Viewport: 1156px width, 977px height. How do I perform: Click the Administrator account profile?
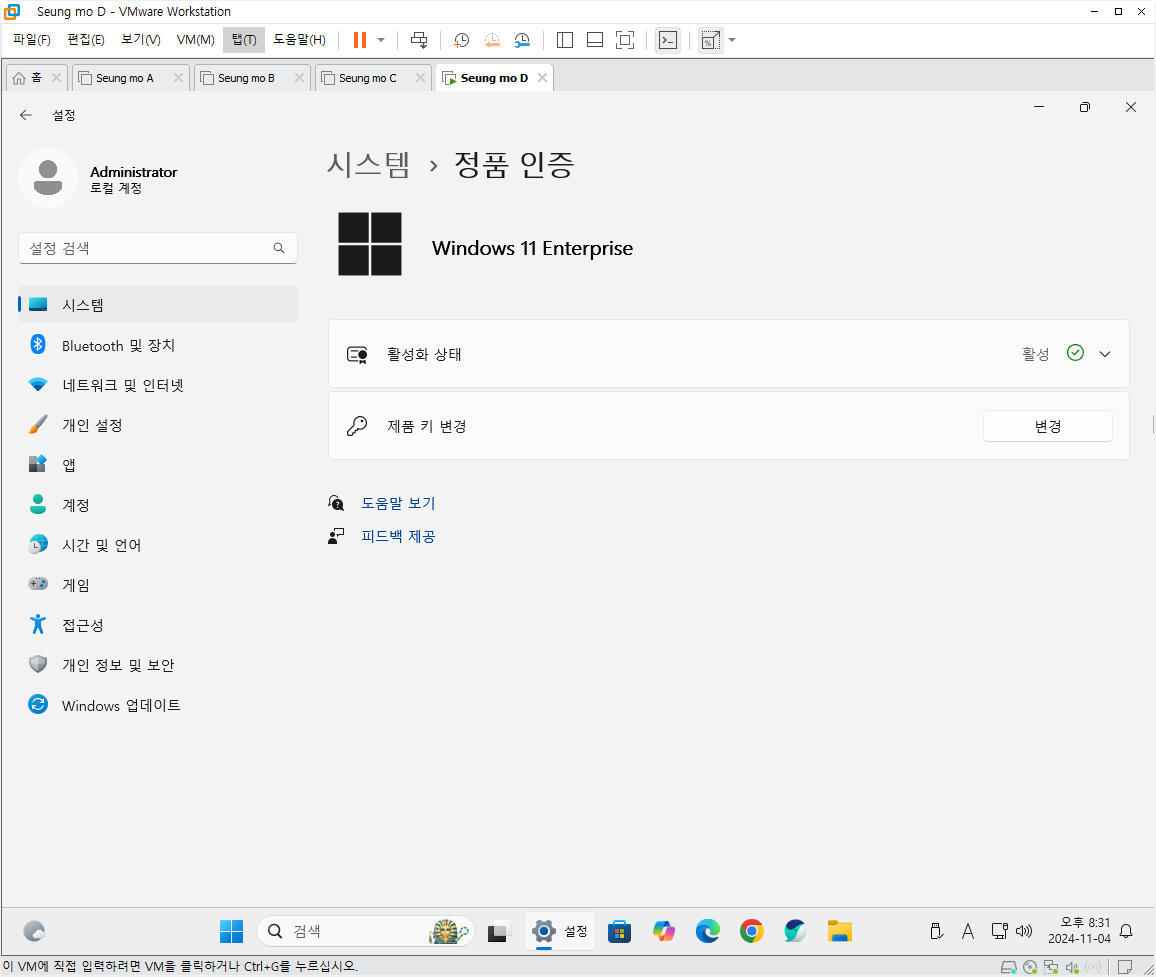100,178
